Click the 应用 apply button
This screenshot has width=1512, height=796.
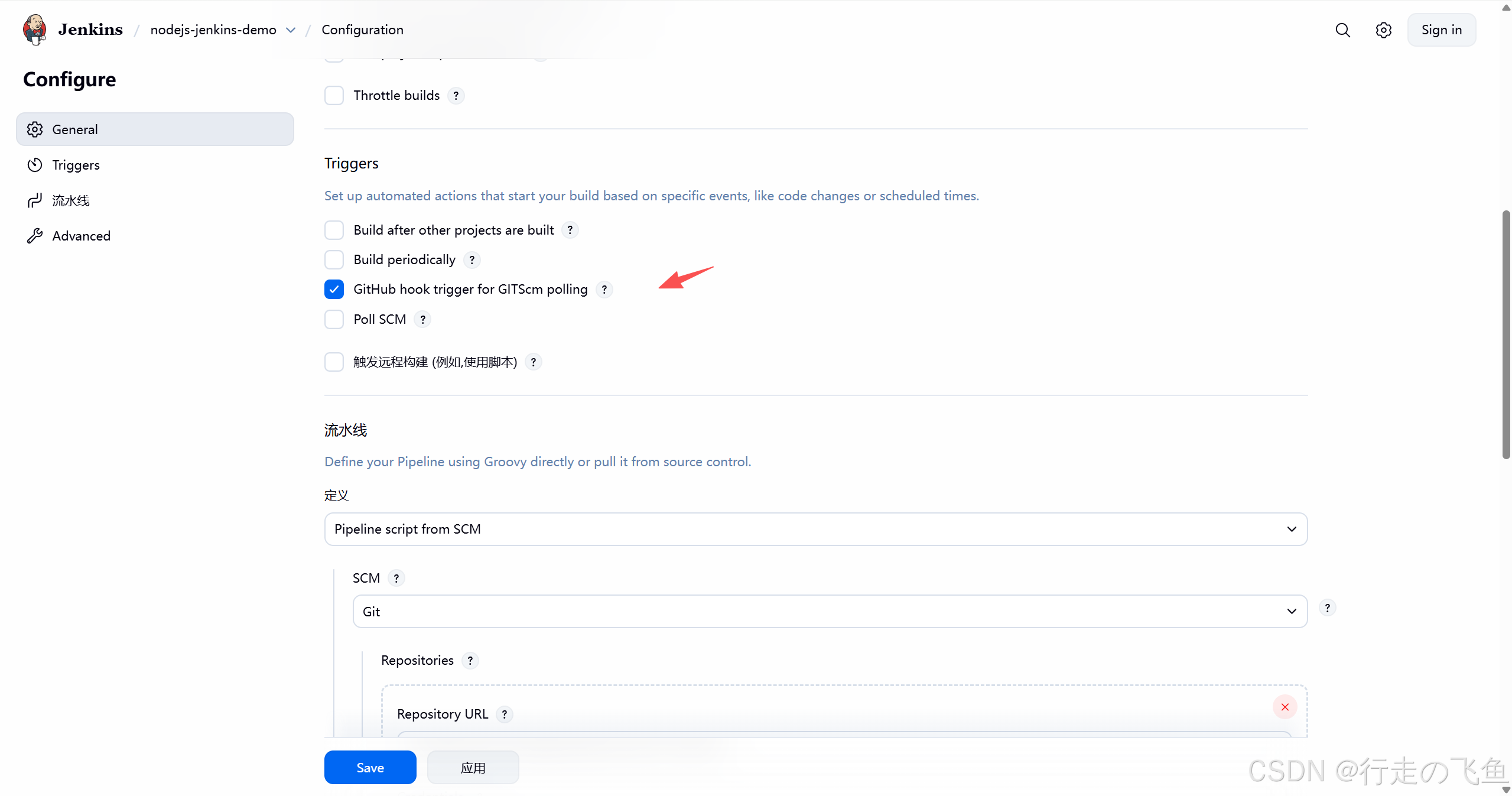tap(473, 768)
